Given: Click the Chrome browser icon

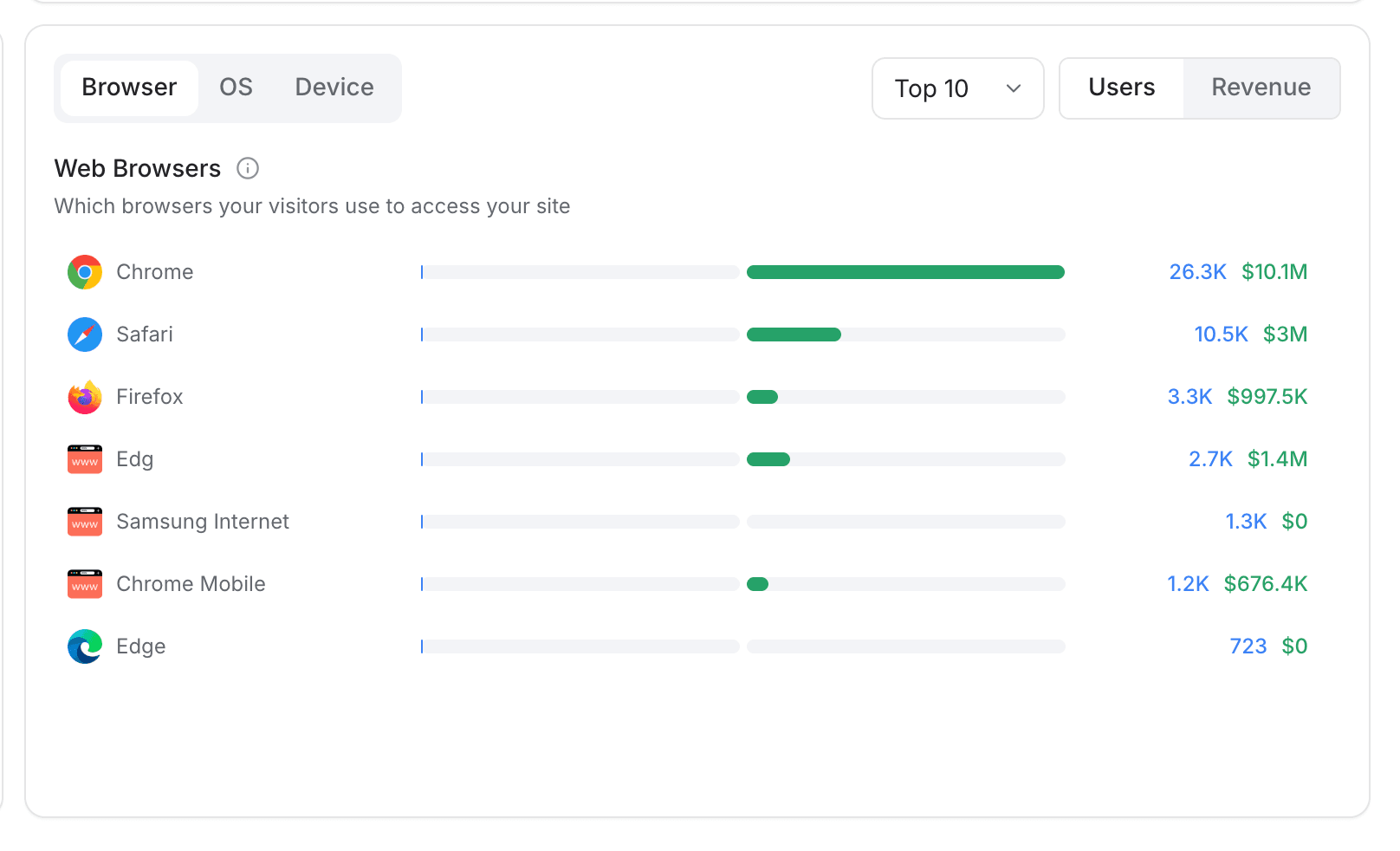Looking at the screenshot, I should [85, 272].
